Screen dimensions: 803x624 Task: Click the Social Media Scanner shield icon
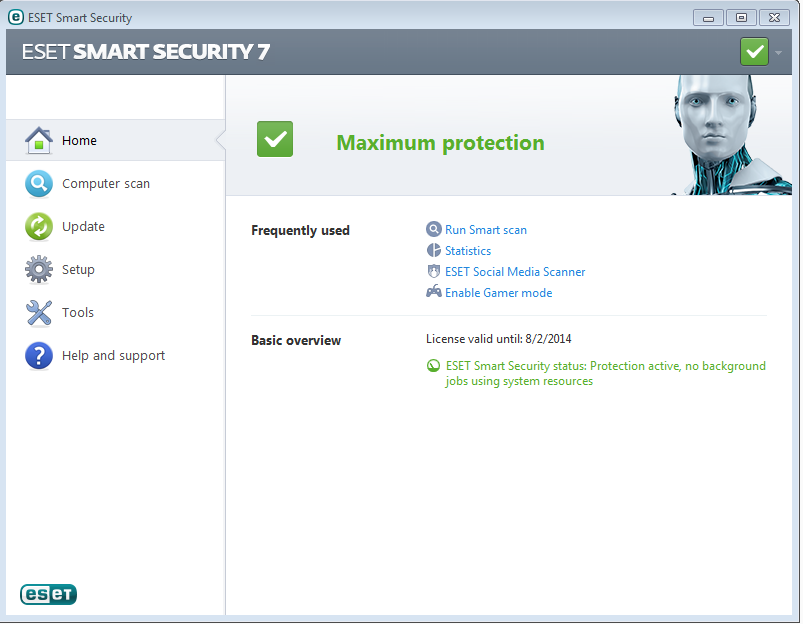coord(434,272)
